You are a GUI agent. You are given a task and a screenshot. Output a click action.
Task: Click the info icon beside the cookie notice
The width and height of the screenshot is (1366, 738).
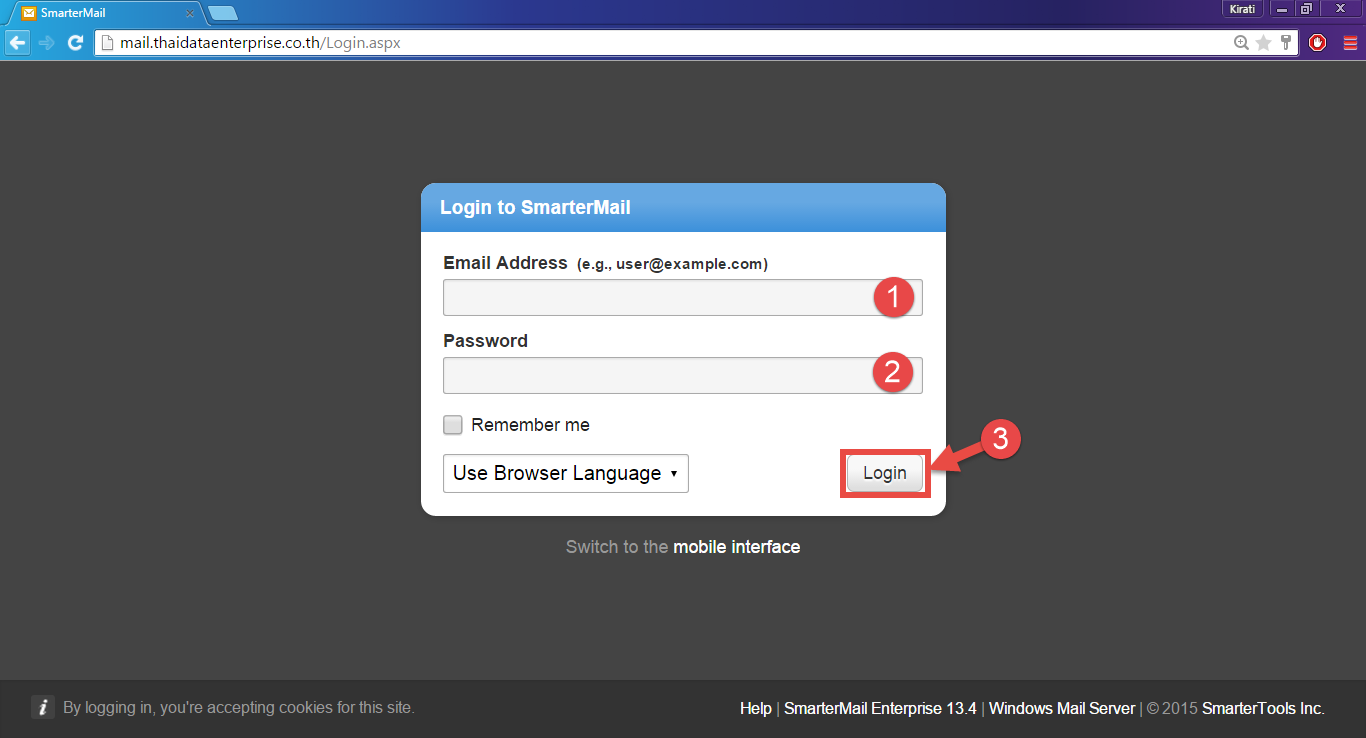point(42,707)
